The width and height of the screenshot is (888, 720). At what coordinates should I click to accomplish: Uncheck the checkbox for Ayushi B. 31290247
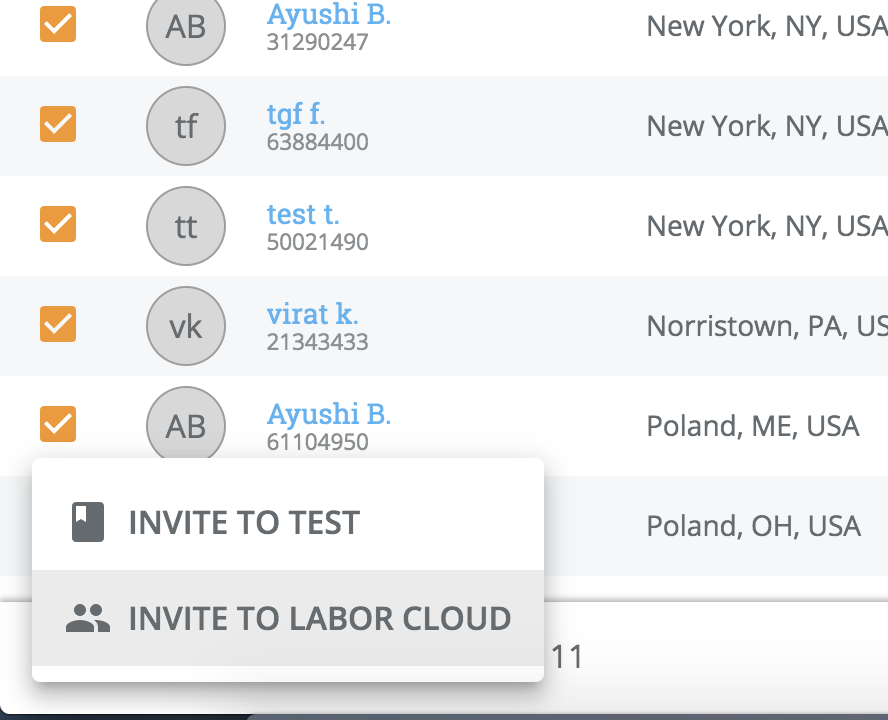point(58,23)
